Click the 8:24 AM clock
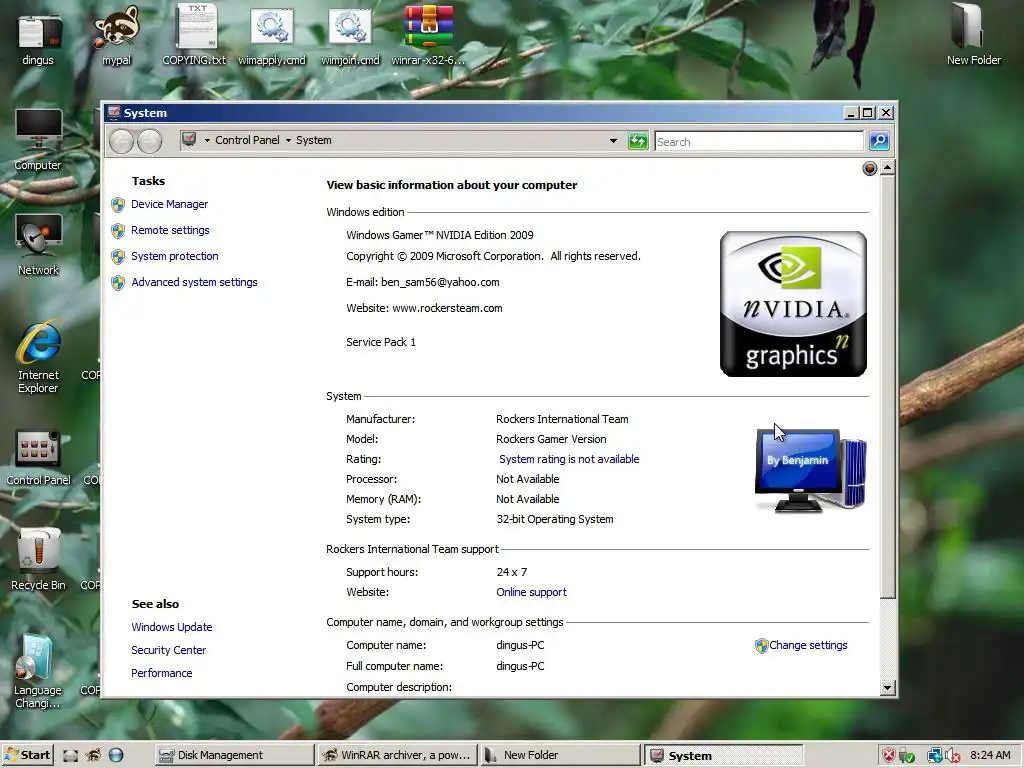Viewport: 1024px width, 768px height. 990,755
